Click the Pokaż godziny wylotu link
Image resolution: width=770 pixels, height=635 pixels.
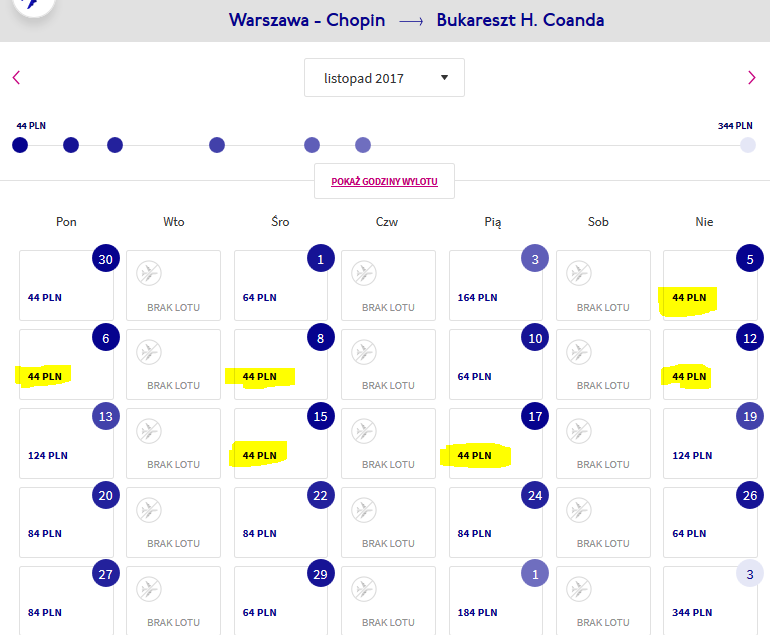(x=384, y=181)
